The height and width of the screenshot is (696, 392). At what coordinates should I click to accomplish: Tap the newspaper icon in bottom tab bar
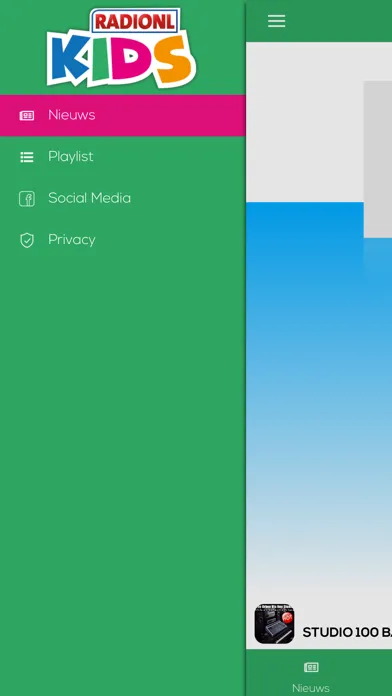click(x=311, y=667)
